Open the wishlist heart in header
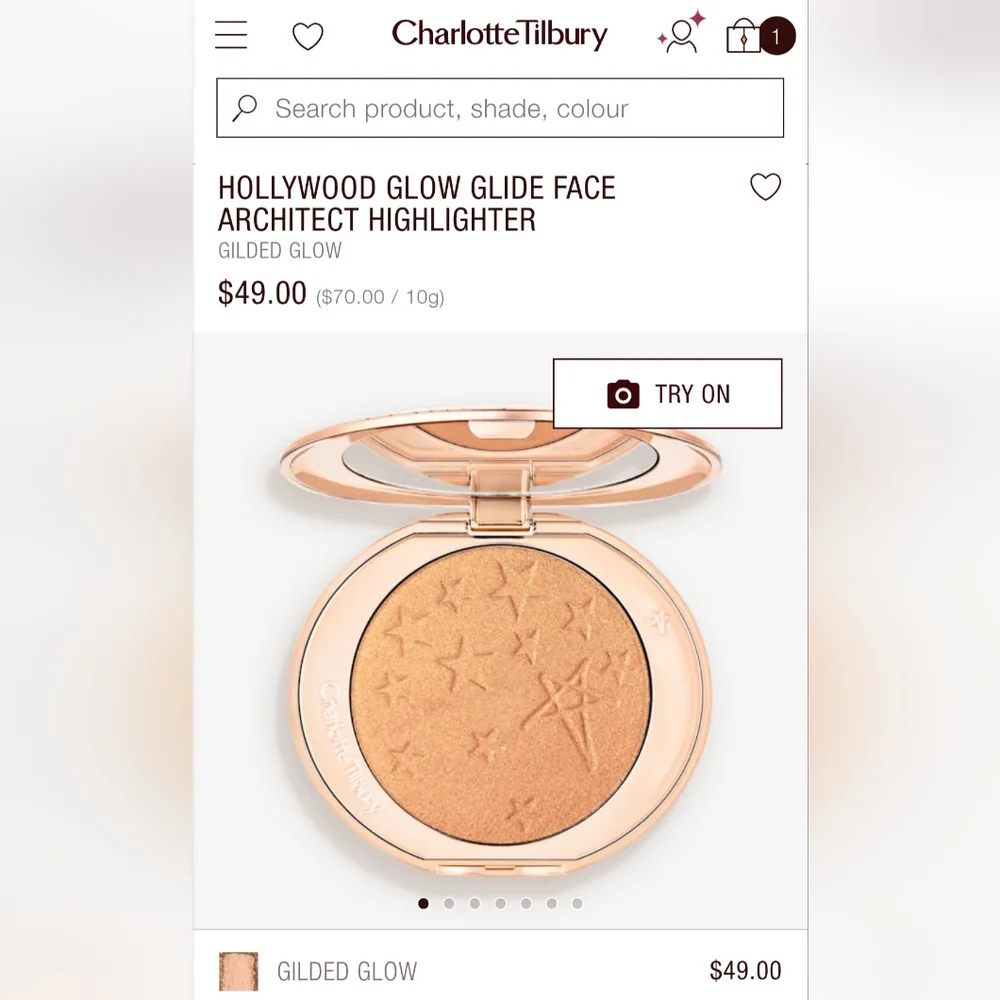 coord(307,36)
